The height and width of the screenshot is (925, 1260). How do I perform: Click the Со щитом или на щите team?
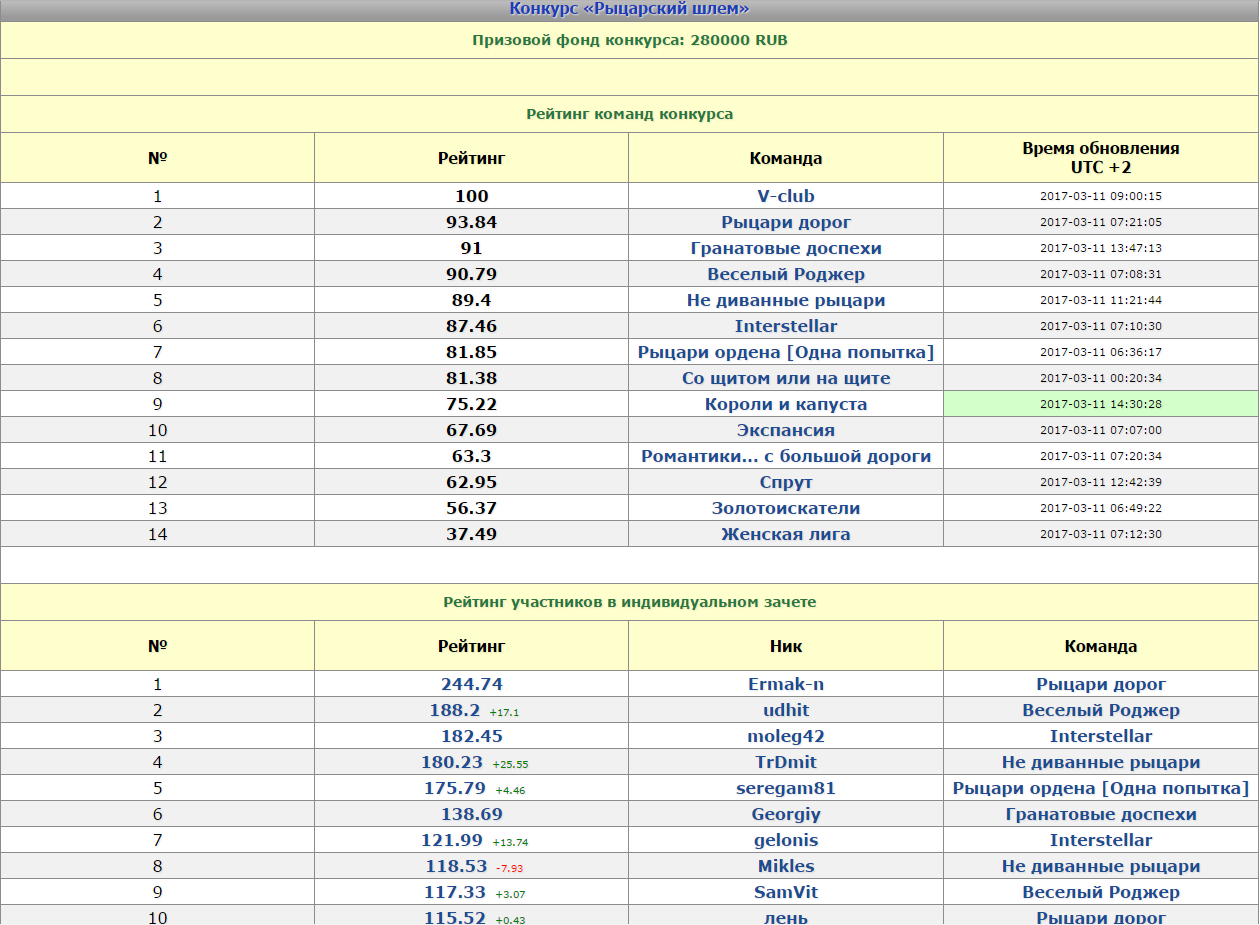coord(786,378)
